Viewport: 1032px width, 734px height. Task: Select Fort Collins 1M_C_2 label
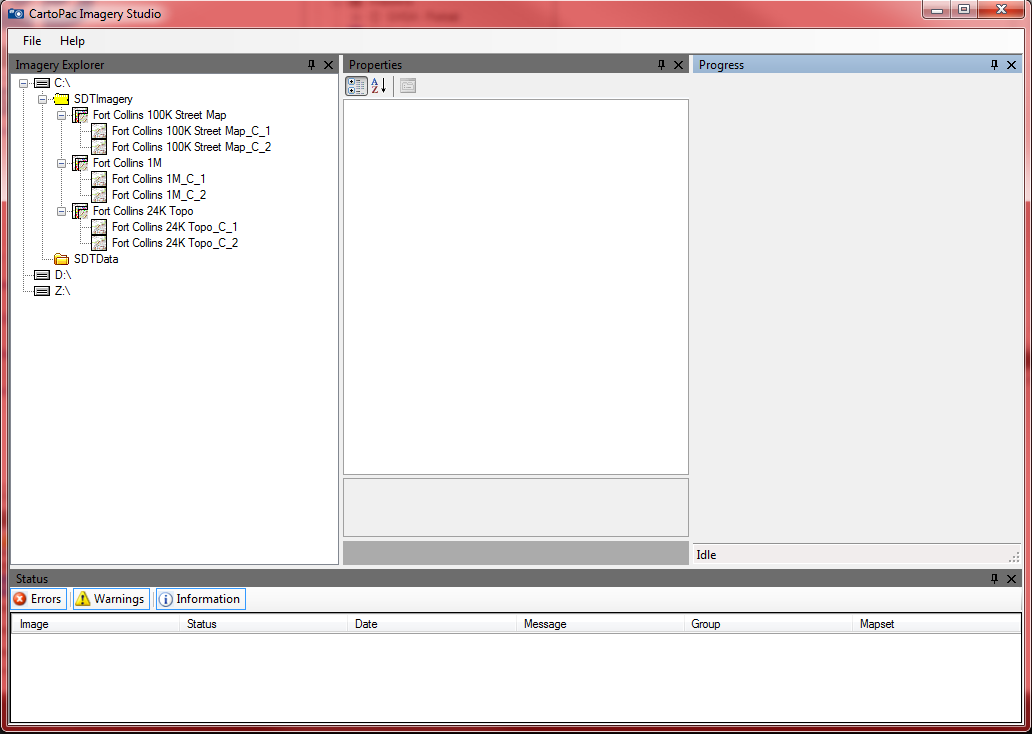pyautogui.click(x=159, y=195)
